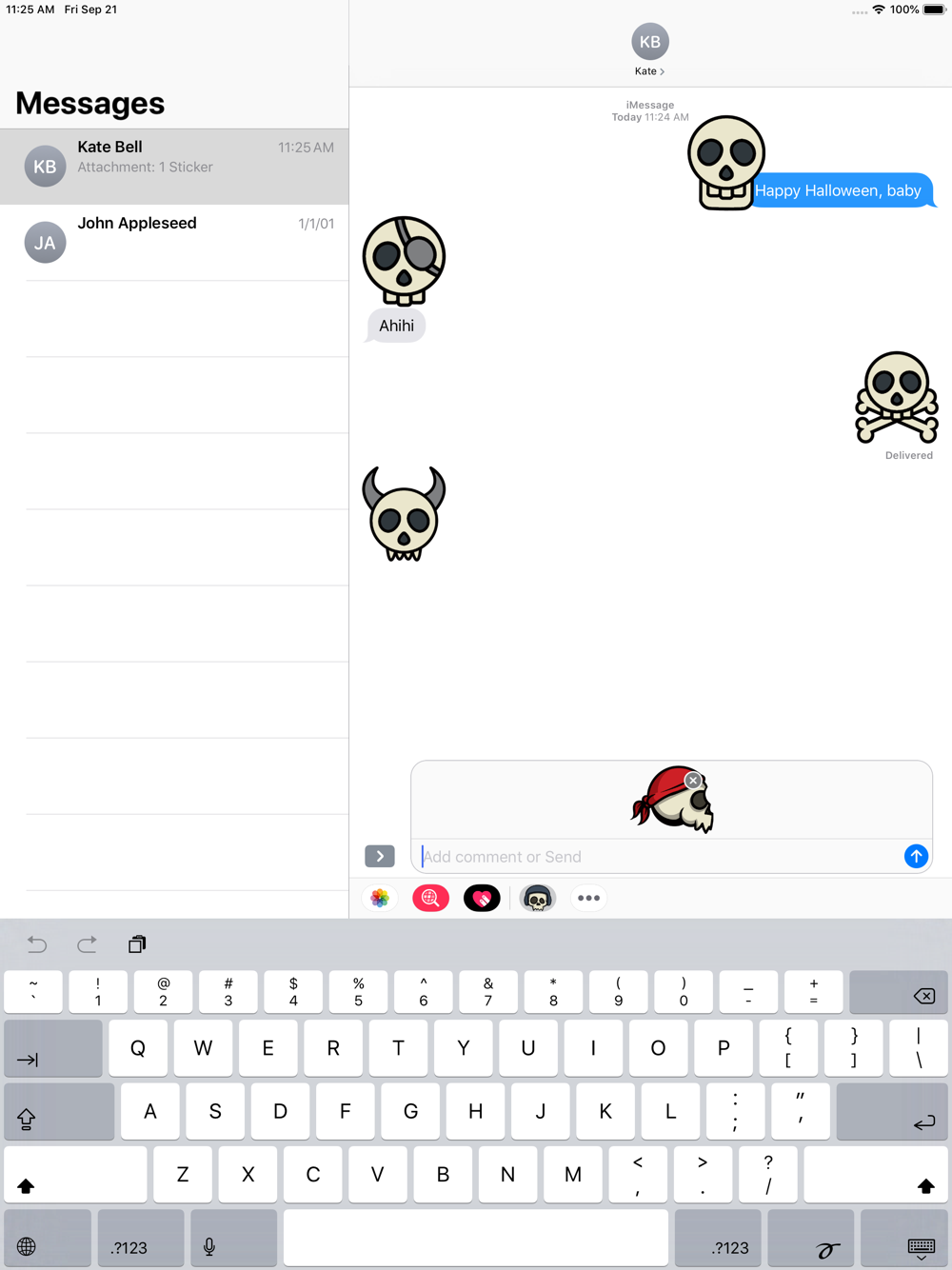952x1270 pixels.
Task: Tap the keyboard undo arrow
Action: click(37, 944)
